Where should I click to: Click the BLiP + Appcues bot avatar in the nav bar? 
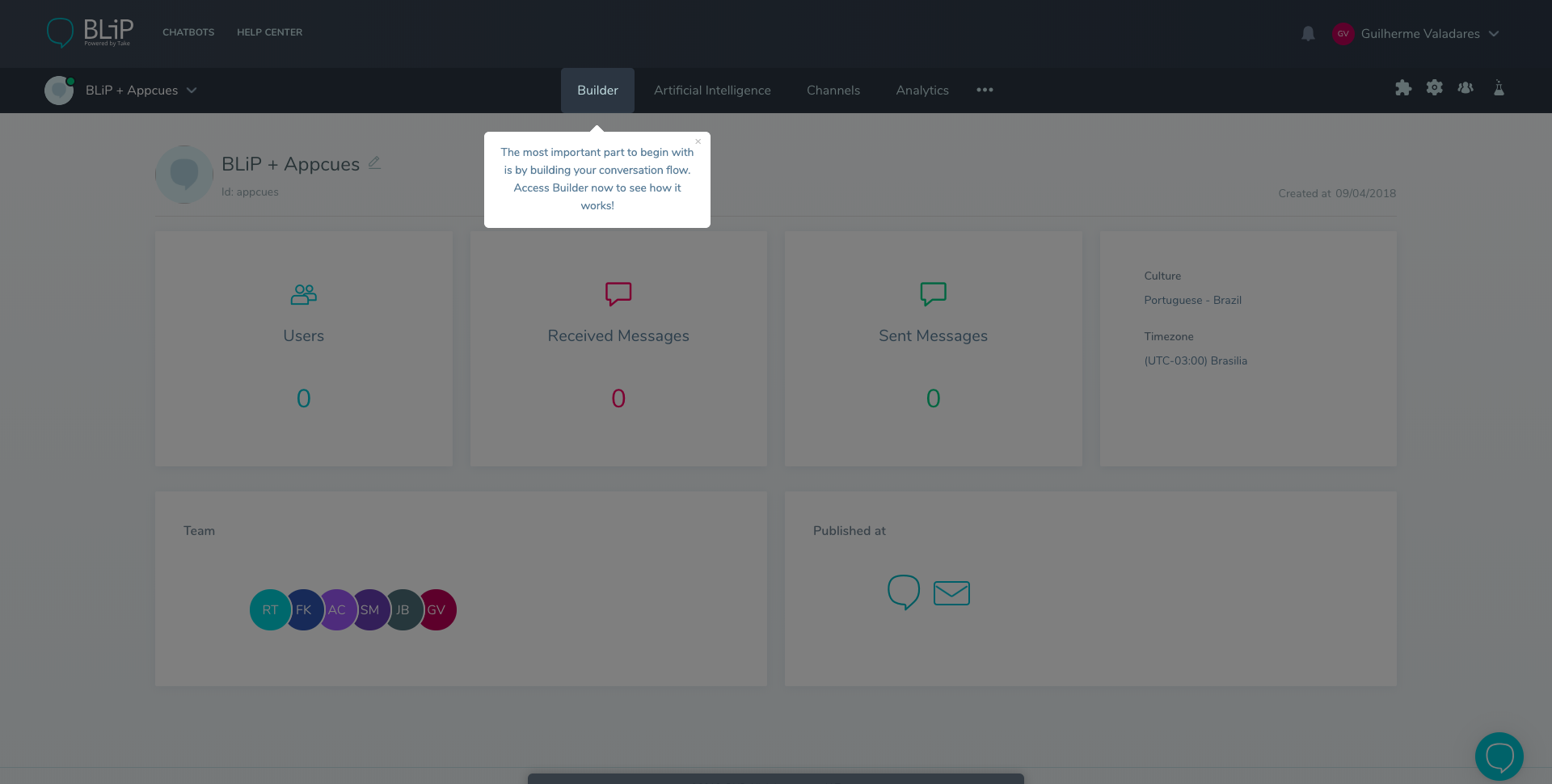tap(59, 91)
